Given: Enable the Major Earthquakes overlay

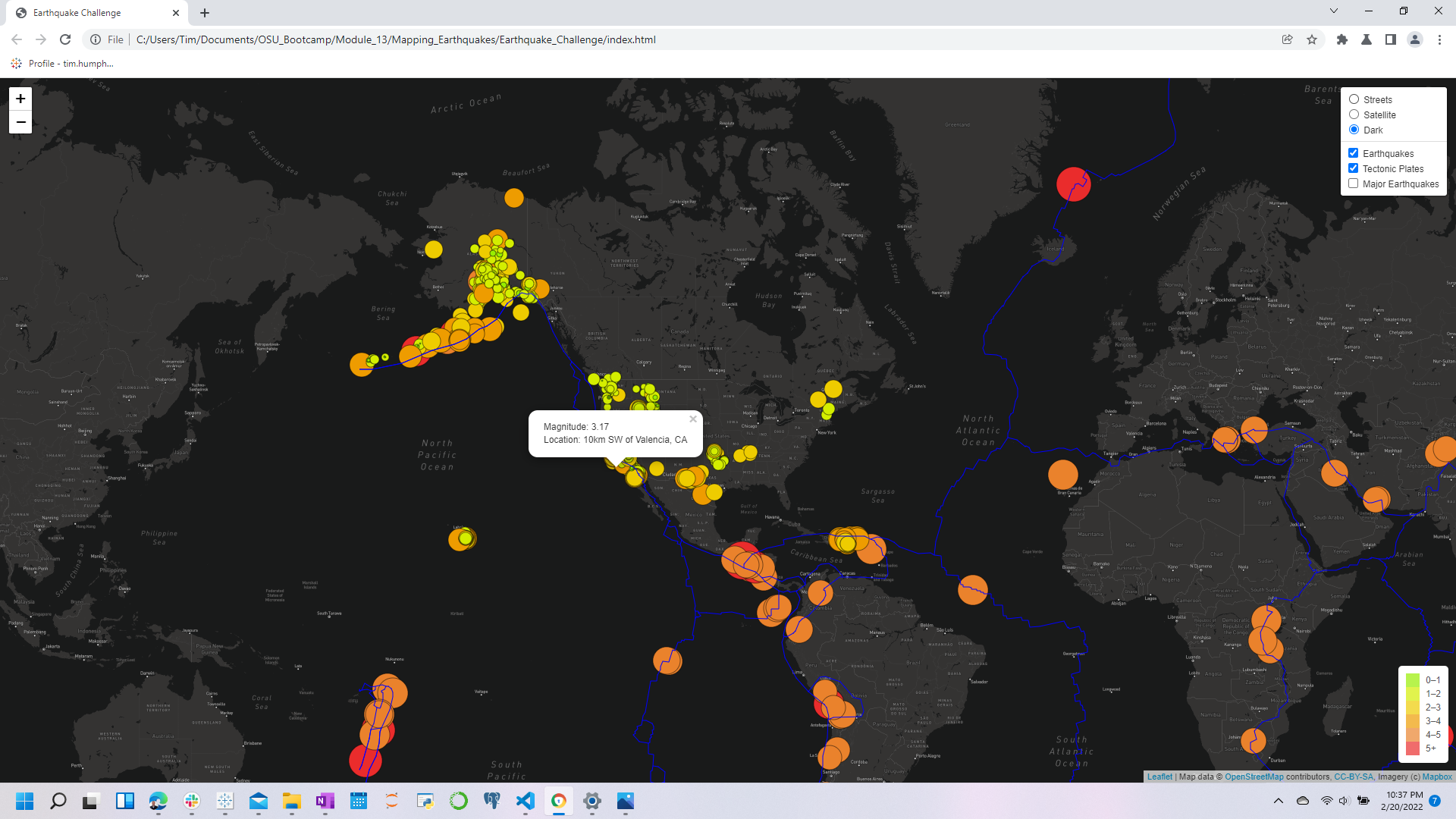Looking at the screenshot, I should pos(1353,184).
